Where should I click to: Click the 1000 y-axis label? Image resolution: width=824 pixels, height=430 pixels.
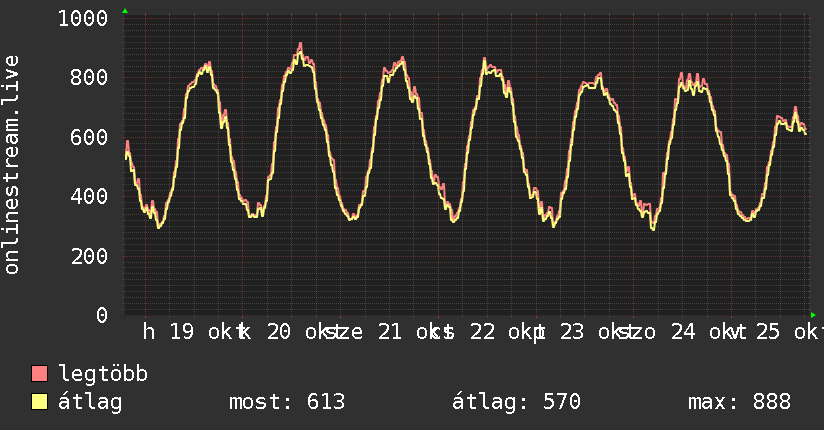[83, 18]
